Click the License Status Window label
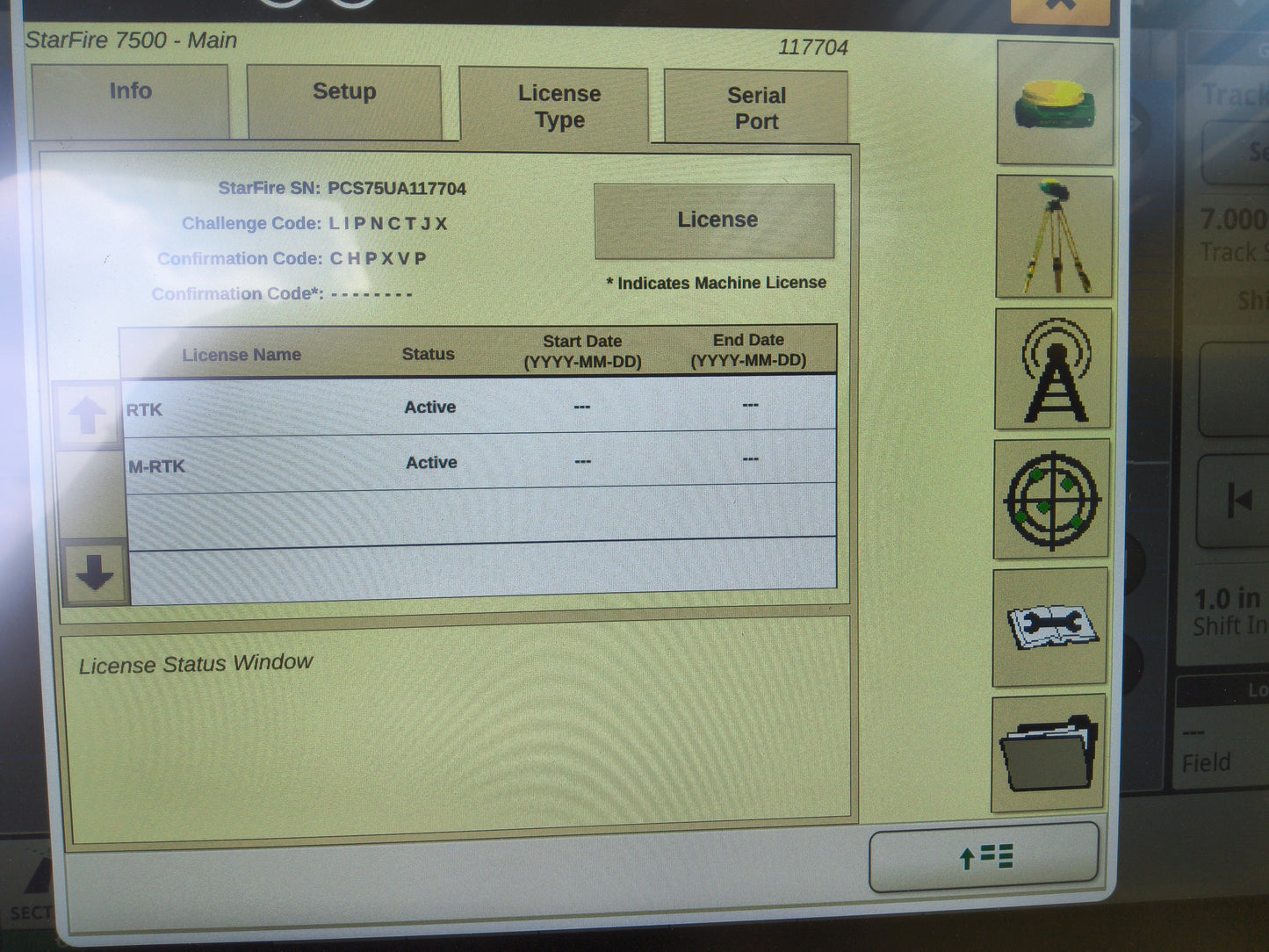The image size is (1269, 952). point(196,664)
